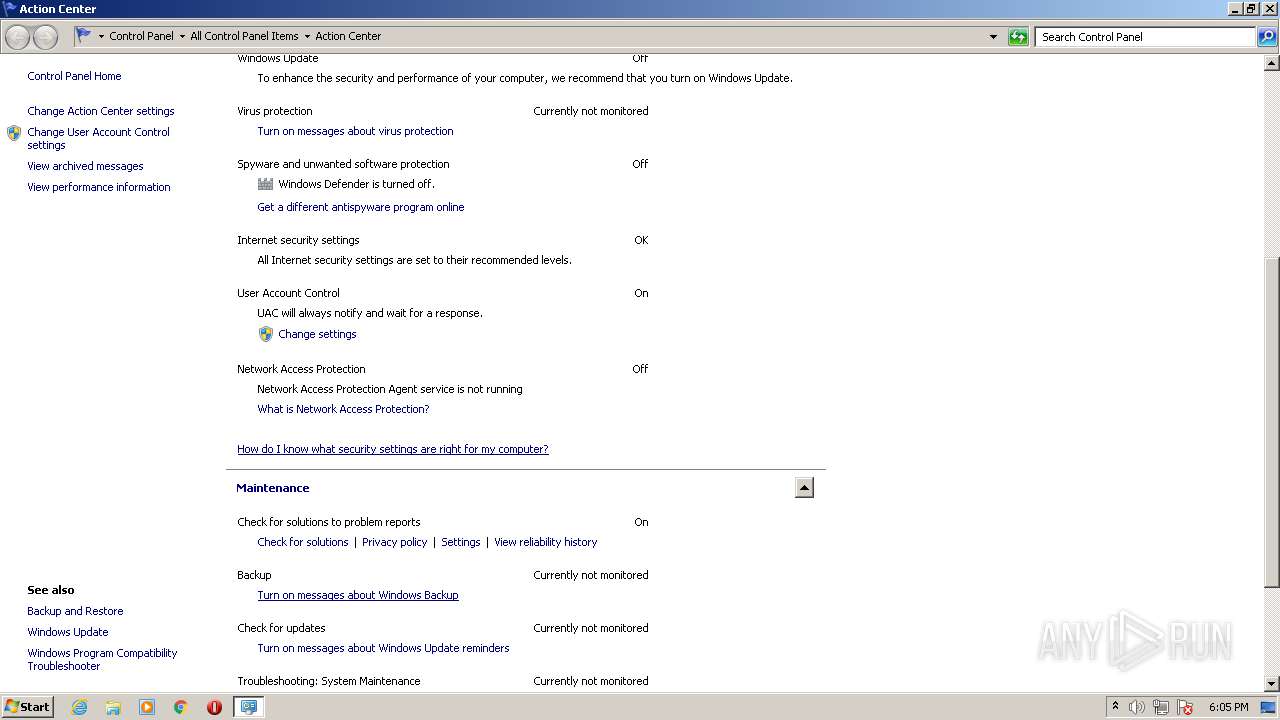Show hidden tray icons arrow

[x=1116, y=706]
